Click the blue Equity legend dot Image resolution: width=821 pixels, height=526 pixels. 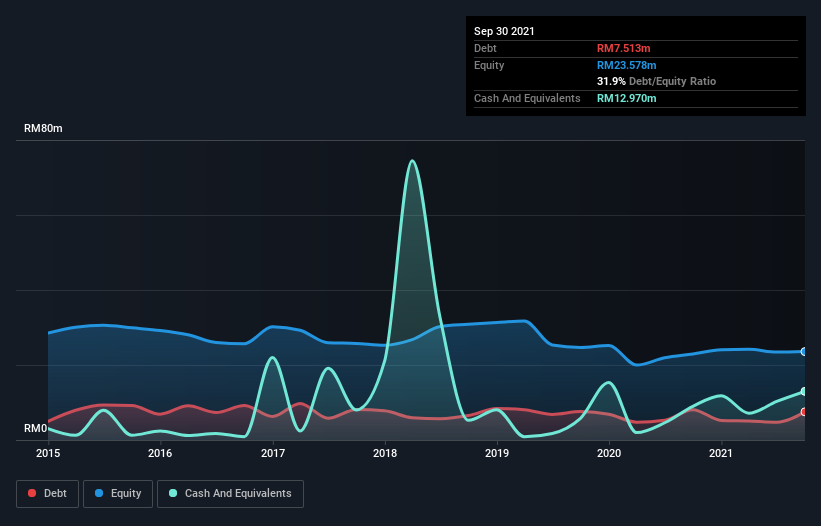(99, 493)
